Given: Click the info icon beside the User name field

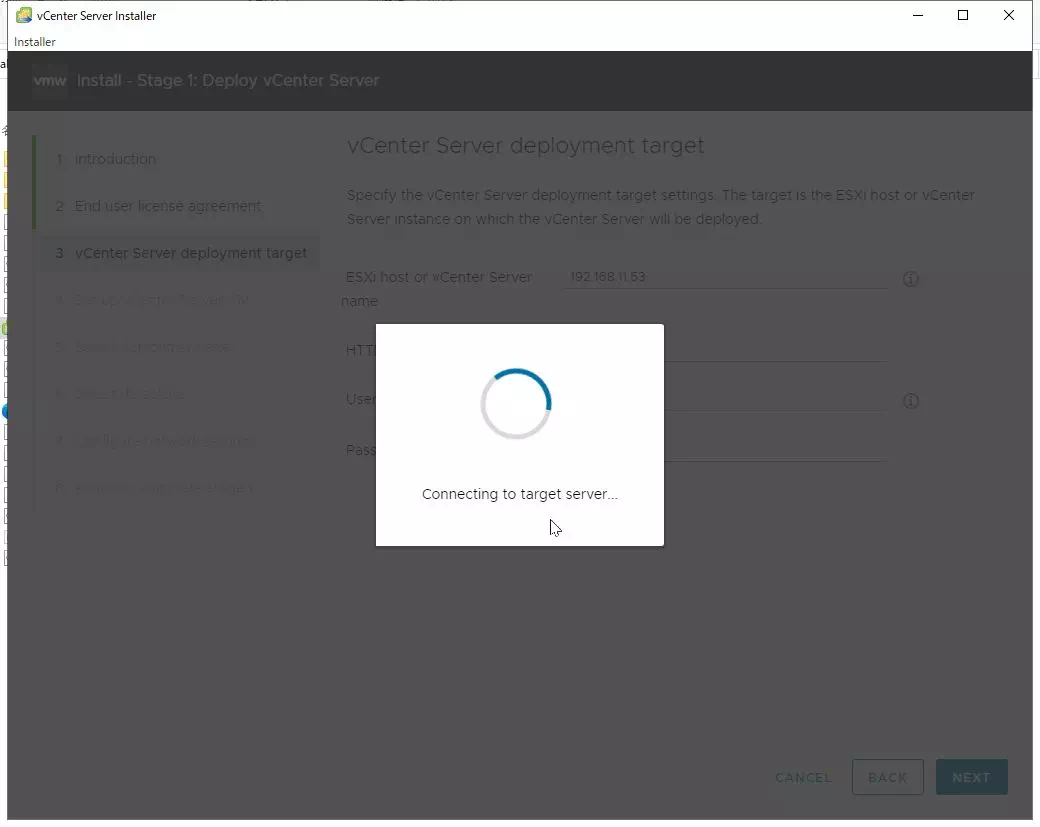Looking at the screenshot, I should pyautogui.click(x=911, y=401).
